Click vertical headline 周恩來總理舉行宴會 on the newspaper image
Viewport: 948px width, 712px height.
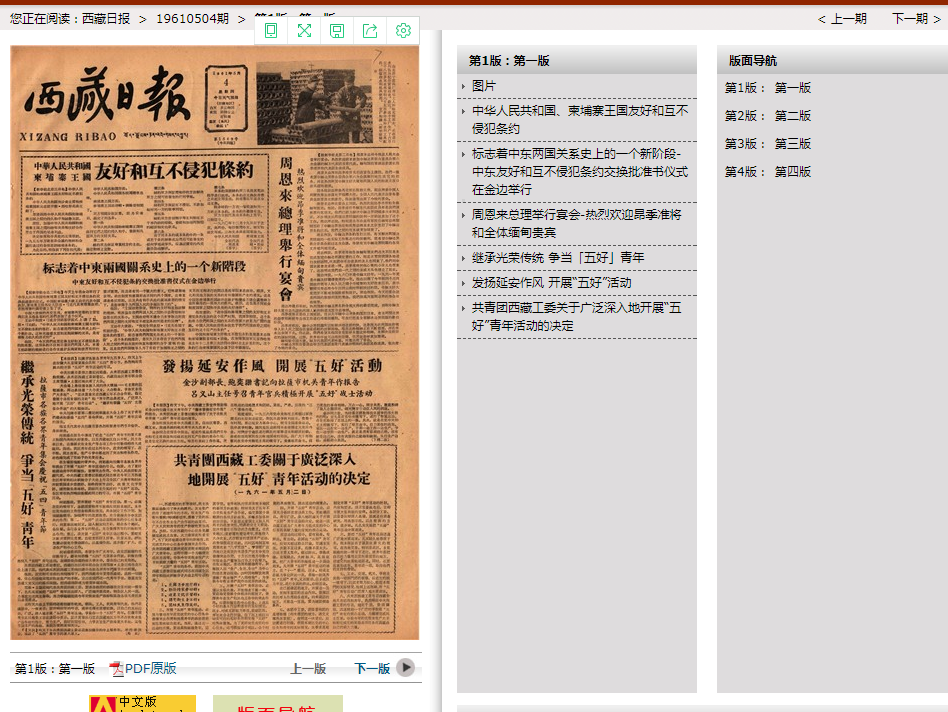(285, 228)
